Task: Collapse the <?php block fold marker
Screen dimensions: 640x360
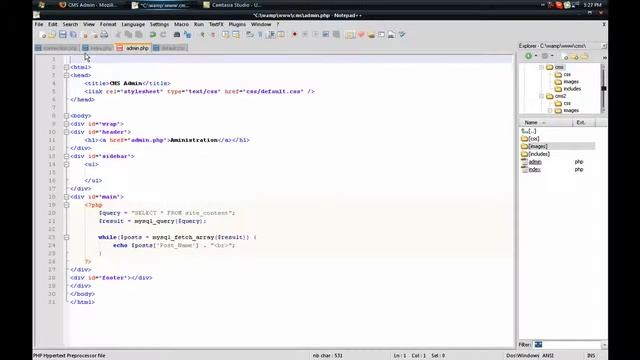Action: click(66, 205)
